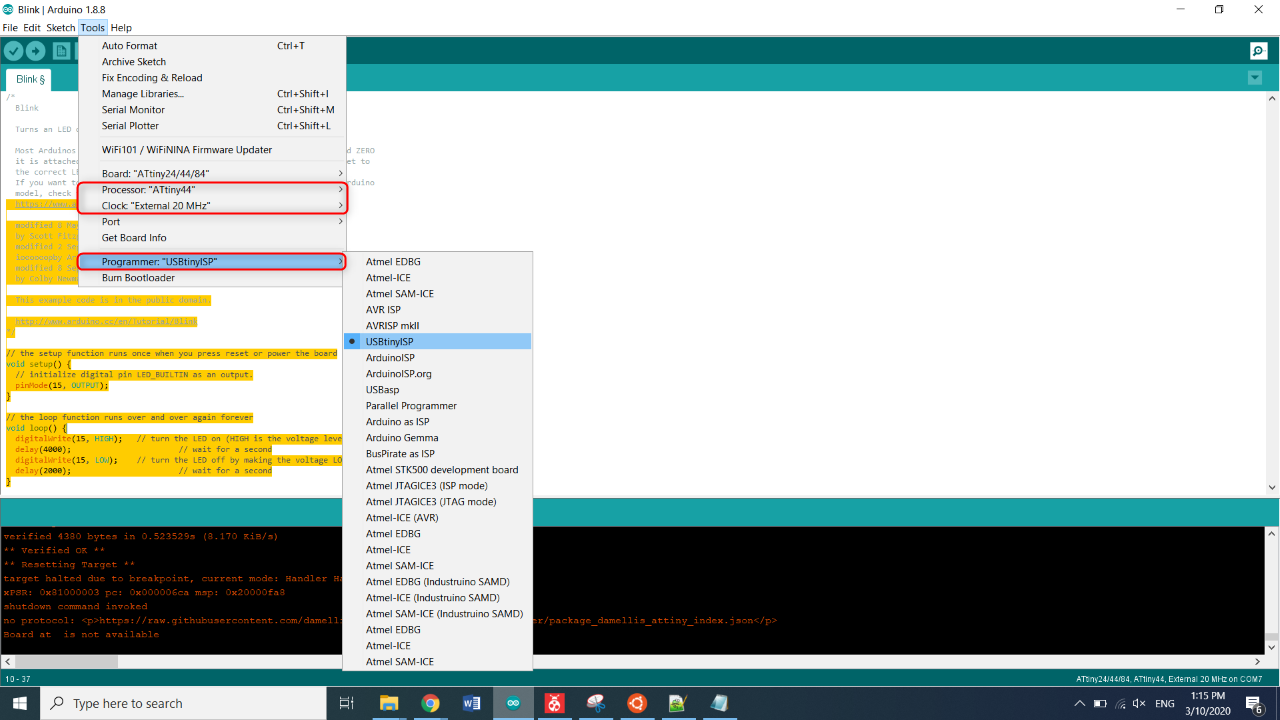
Task: Switch to Google Chrome on the taskbar
Action: (430, 703)
